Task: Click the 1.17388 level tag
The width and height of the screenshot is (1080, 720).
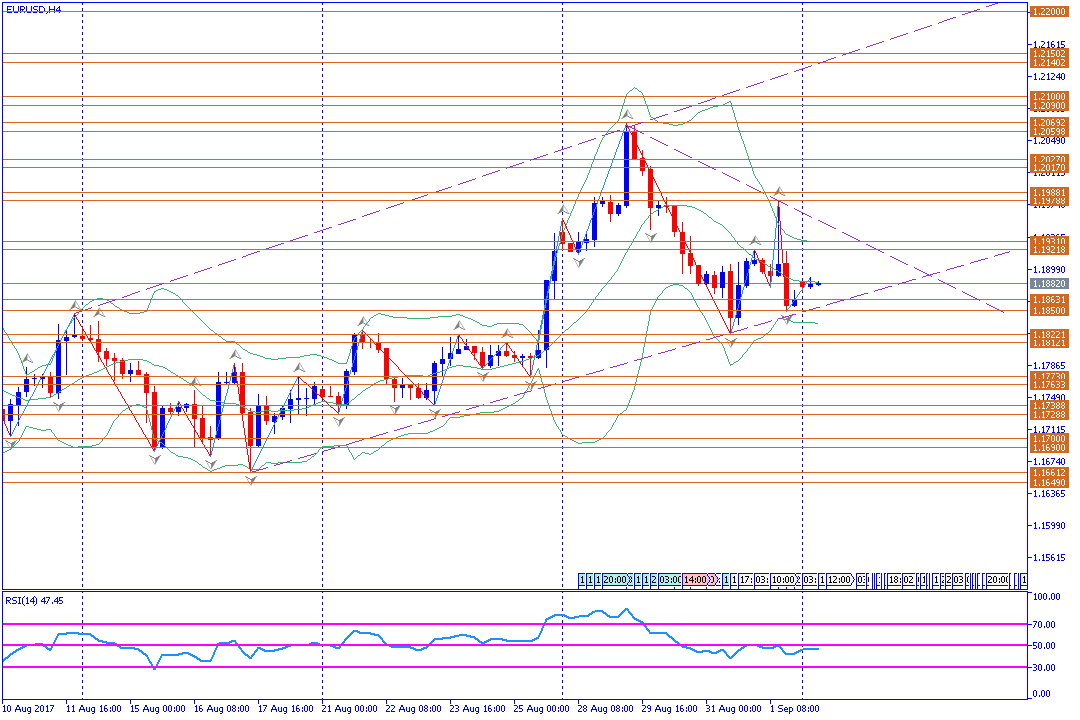Action: (1050, 406)
